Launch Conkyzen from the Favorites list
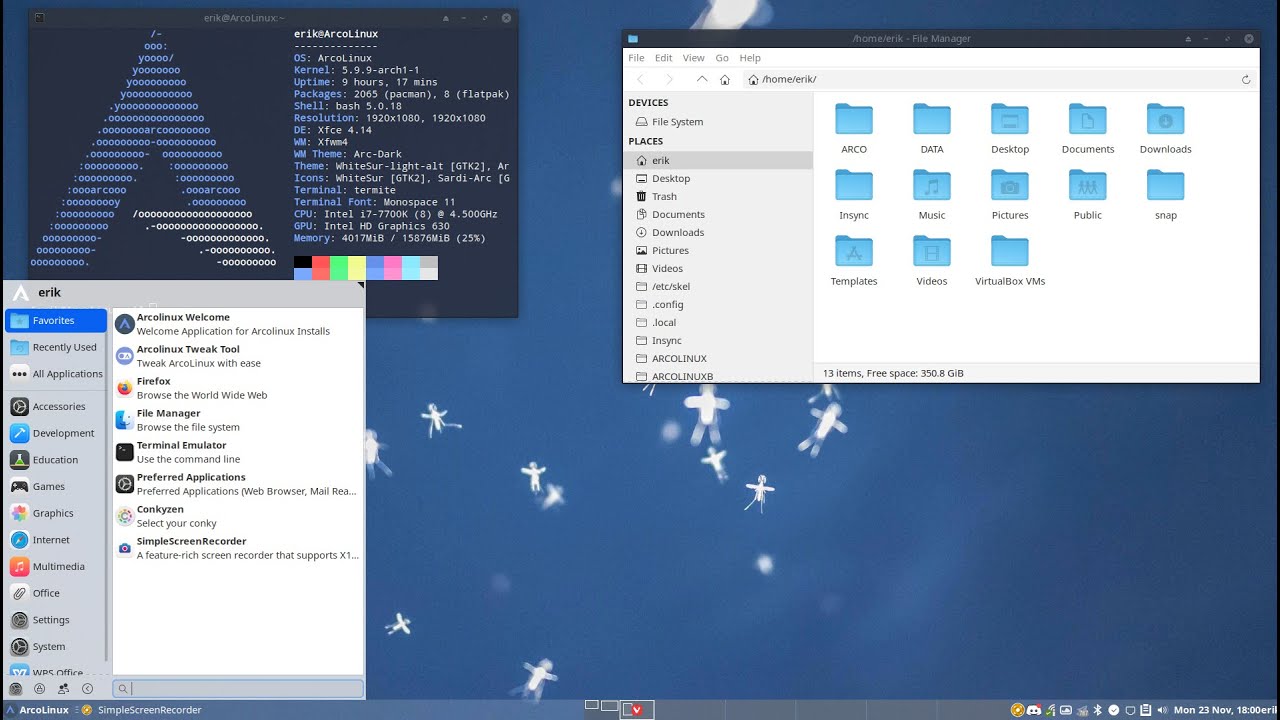The width and height of the screenshot is (1280, 720). click(237, 516)
